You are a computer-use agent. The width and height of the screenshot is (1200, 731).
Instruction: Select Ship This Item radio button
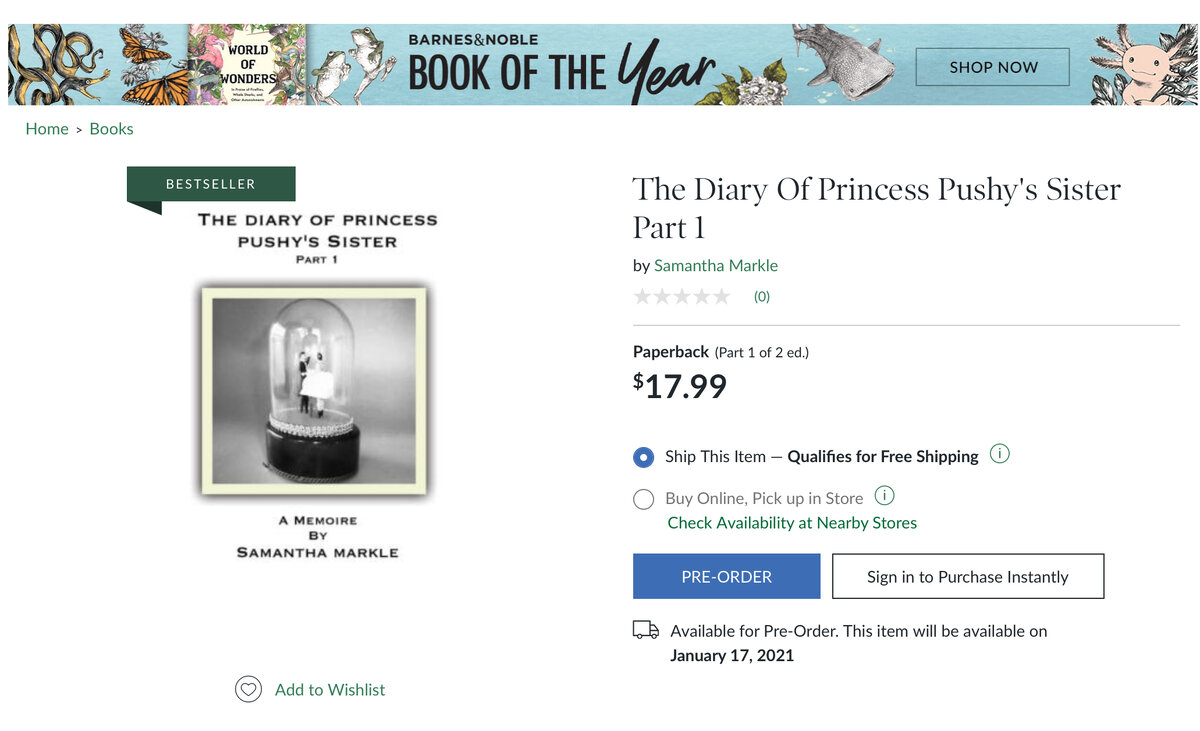(644, 457)
